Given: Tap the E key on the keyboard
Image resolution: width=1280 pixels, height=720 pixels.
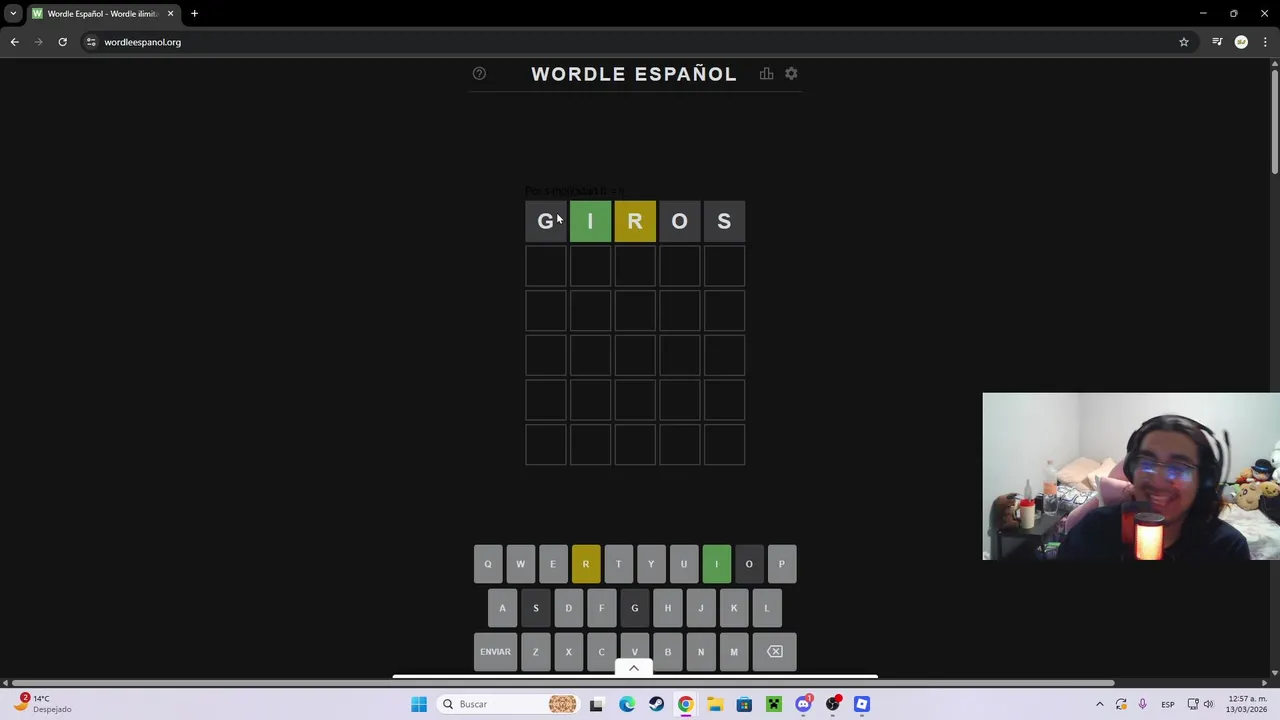Looking at the screenshot, I should 553,564.
